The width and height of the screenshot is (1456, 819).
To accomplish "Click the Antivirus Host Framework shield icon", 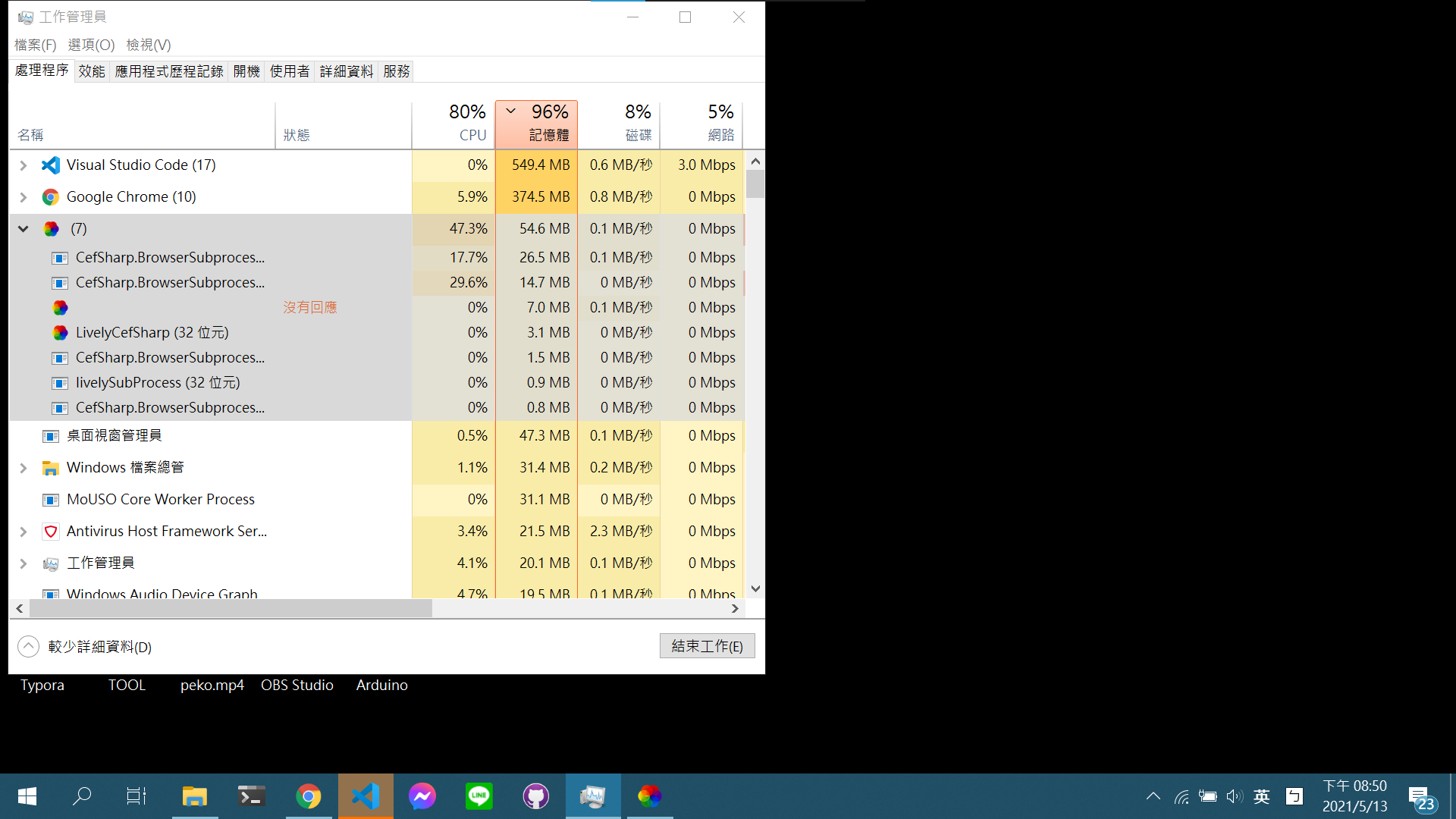I will [51, 532].
